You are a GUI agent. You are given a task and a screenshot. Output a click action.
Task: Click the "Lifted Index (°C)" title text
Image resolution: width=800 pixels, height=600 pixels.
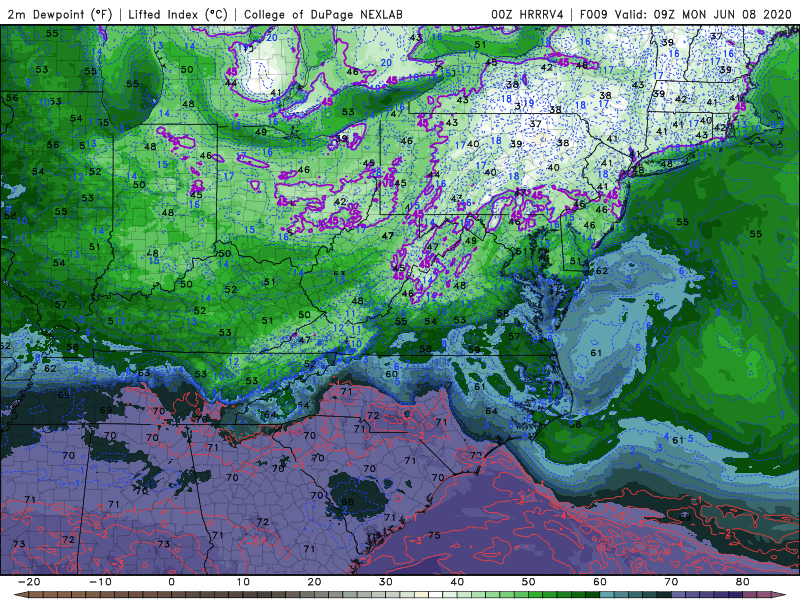[178, 14]
